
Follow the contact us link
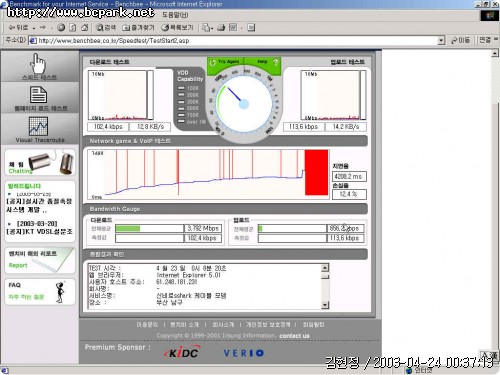tap(294, 336)
